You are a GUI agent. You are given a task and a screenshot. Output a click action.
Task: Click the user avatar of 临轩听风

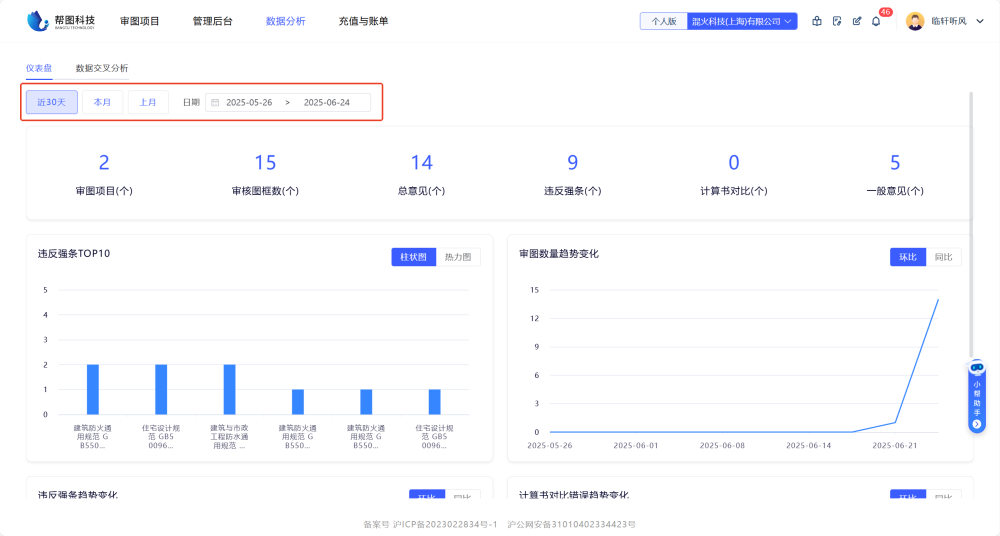click(914, 21)
